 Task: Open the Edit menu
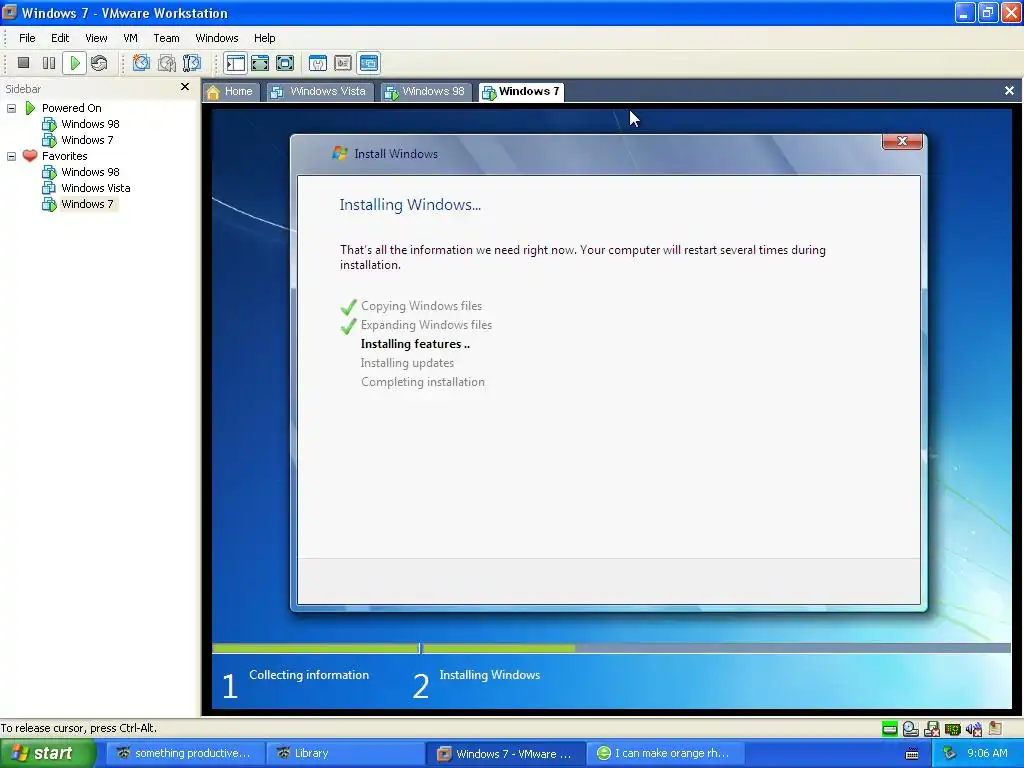pyautogui.click(x=60, y=38)
